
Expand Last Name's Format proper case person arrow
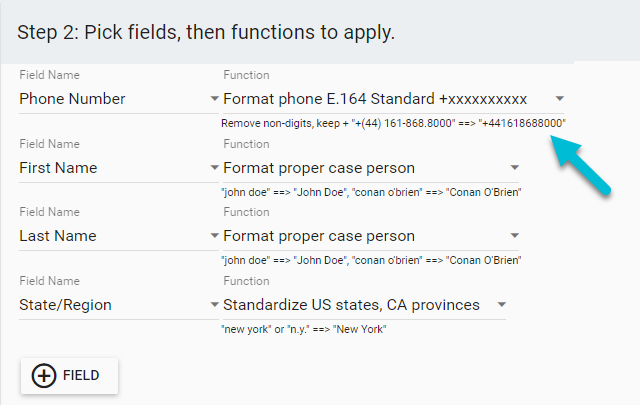[515, 236]
